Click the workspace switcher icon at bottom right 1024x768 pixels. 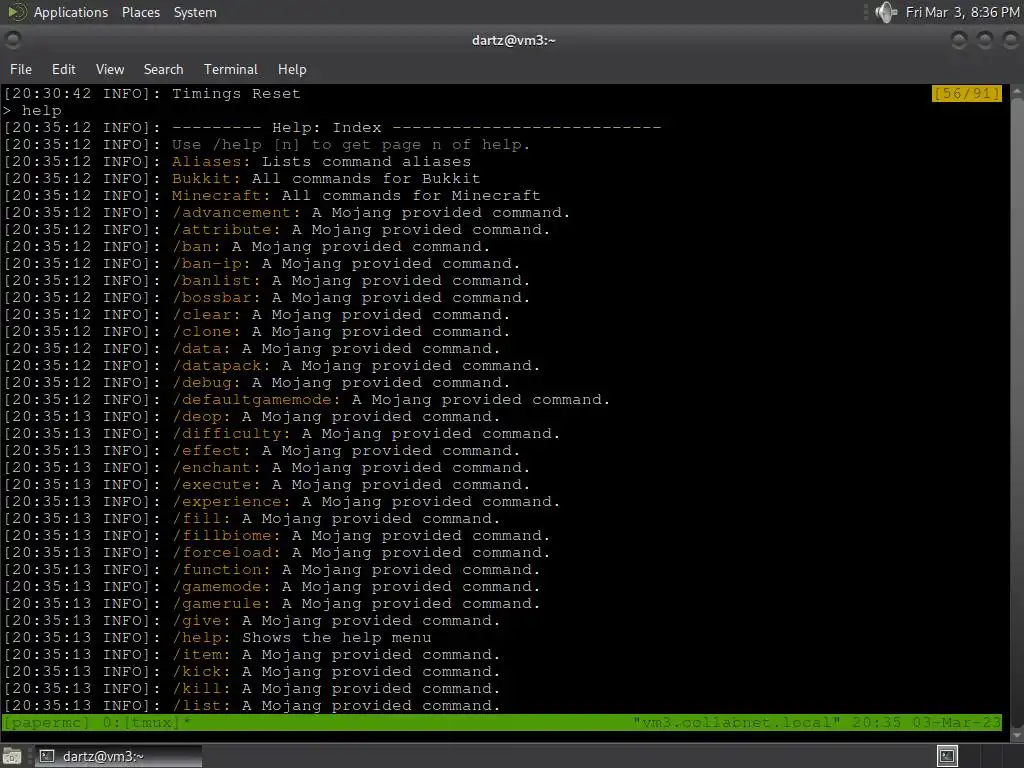tap(947, 756)
